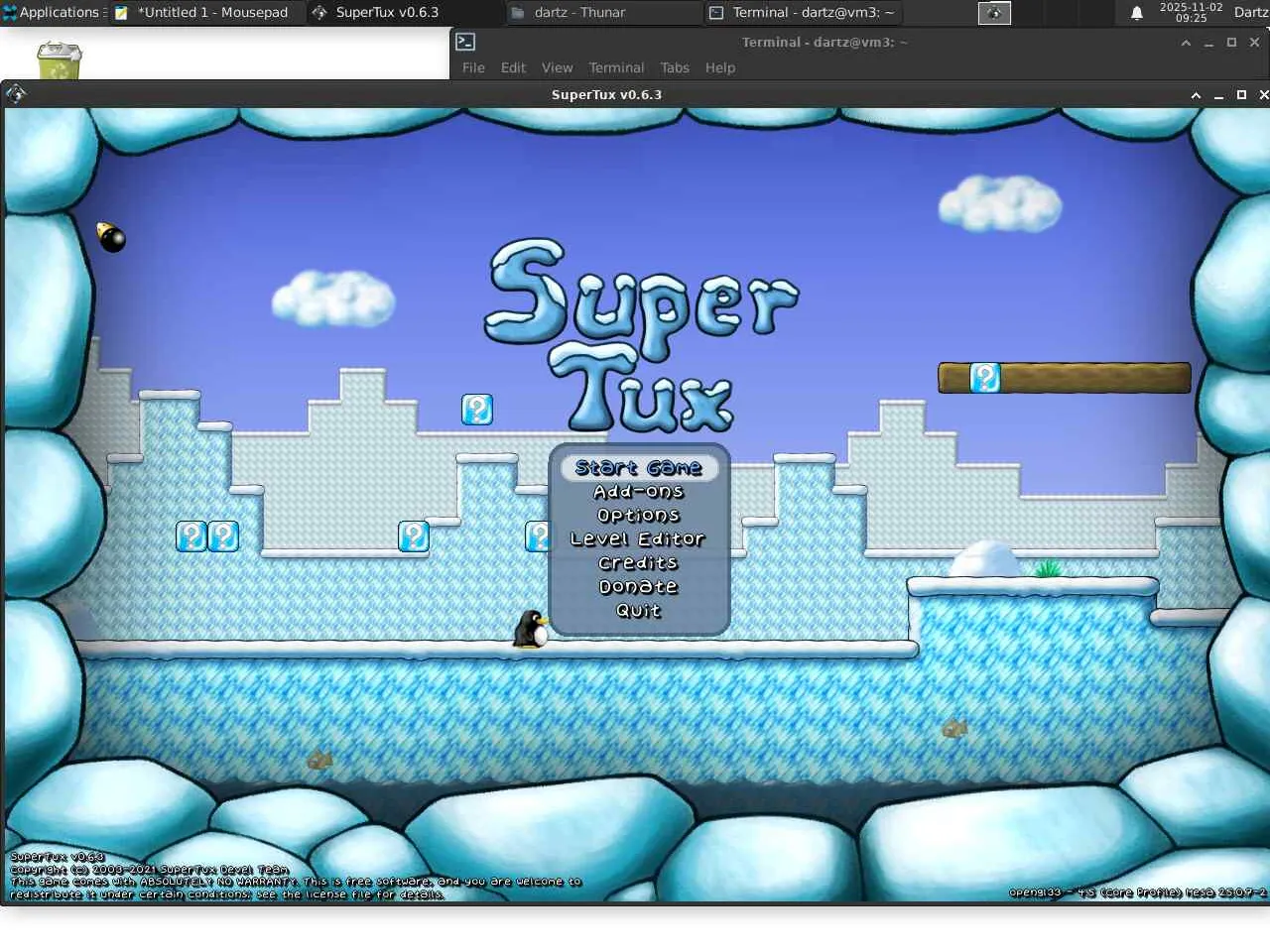Open the Terminal window's File menu
1270x952 pixels.
click(473, 67)
